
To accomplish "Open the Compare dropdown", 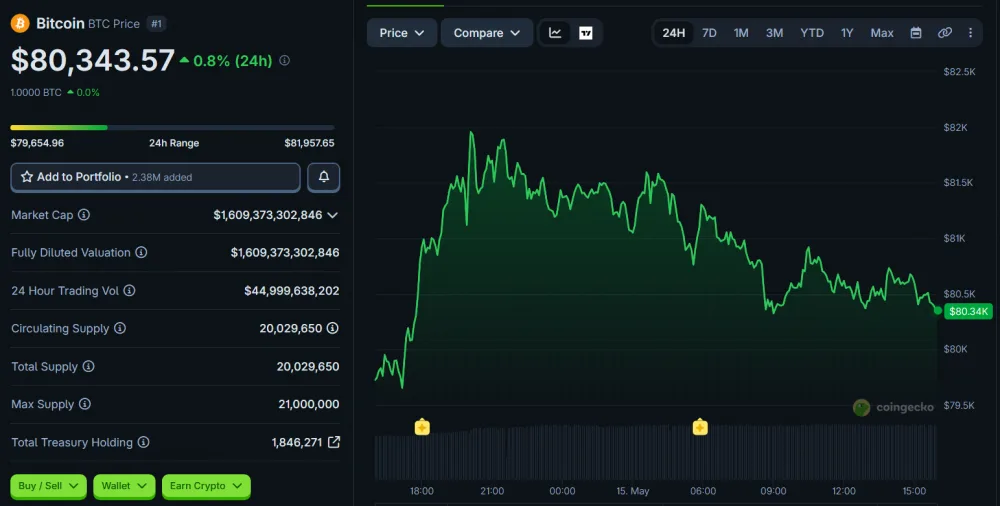I will 487,33.
